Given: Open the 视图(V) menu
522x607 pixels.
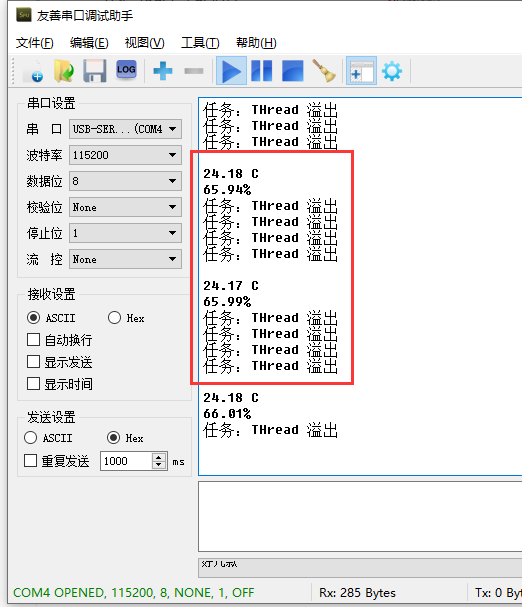Looking at the screenshot, I should click(x=144, y=43).
